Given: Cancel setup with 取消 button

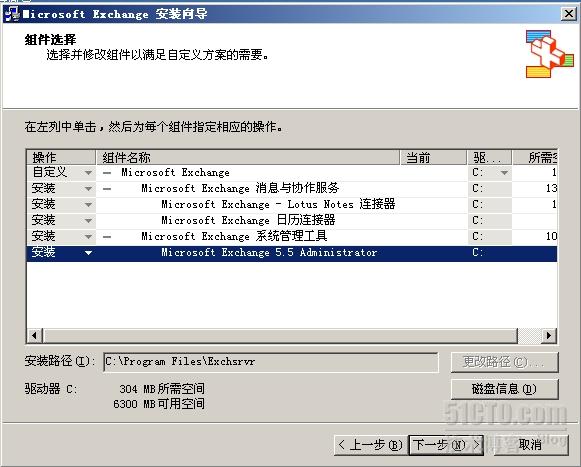Looking at the screenshot, I should coord(530,445).
